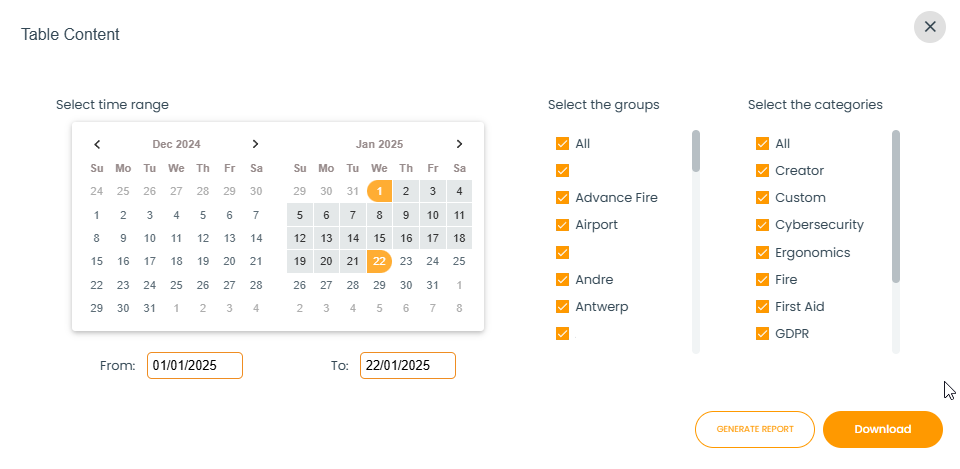The height and width of the screenshot is (469, 960).
Task: Select December 25 in Dec 2024 calendar
Action: click(x=150, y=285)
